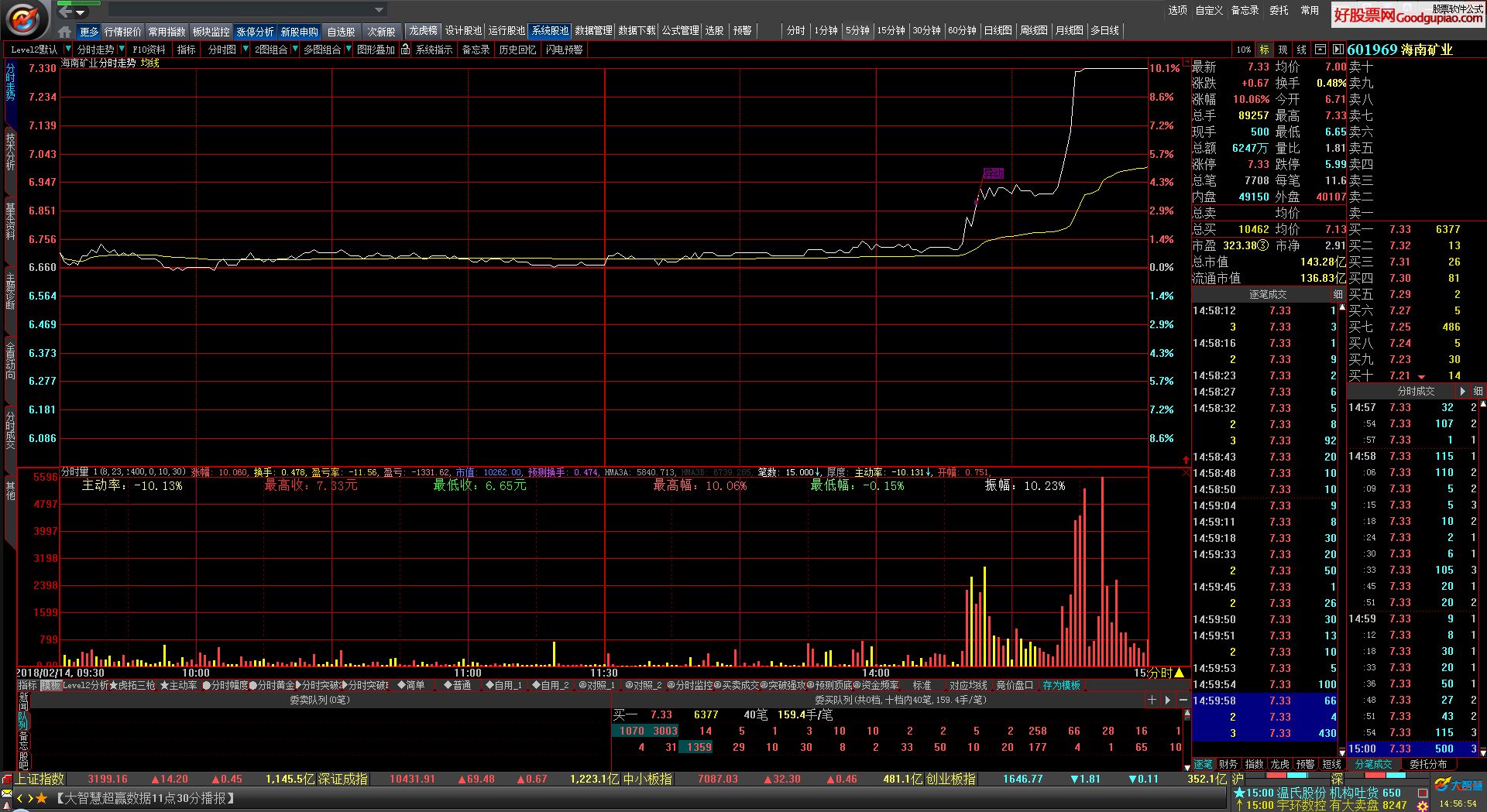This screenshot has width=1487, height=812.
Task: Click the red window icon left of 上证指数
Action: coord(7,779)
